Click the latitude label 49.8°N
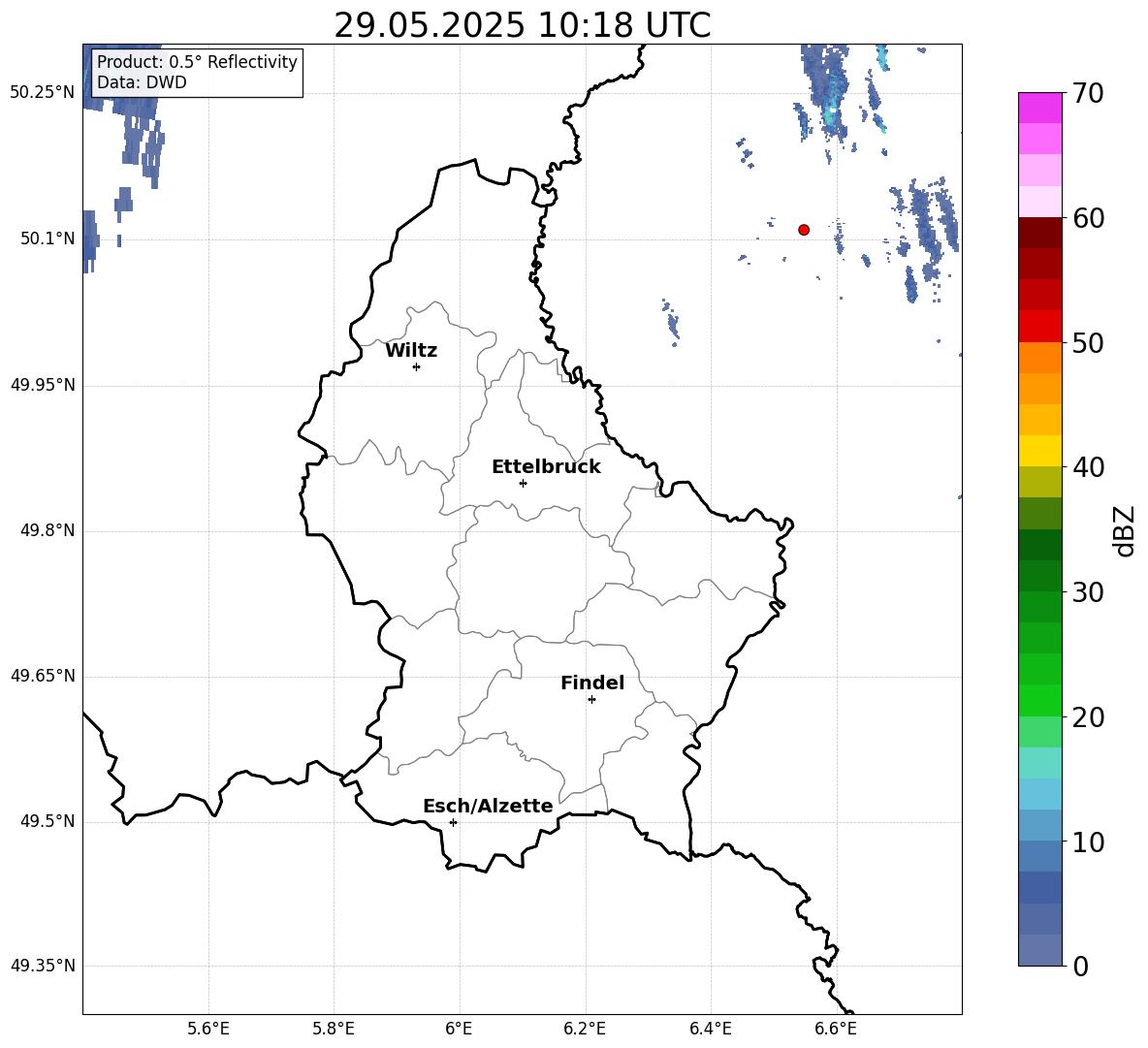 click(48, 530)
